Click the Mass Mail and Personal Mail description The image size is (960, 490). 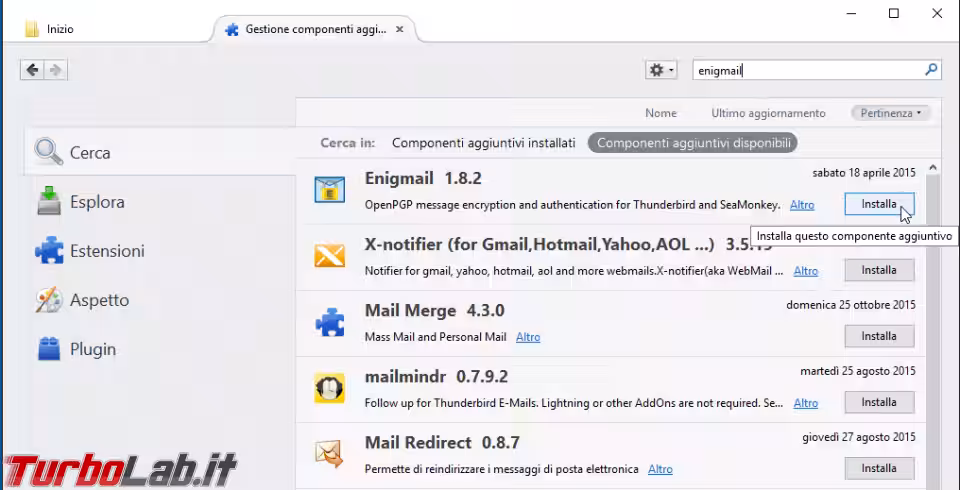[435, 337]
